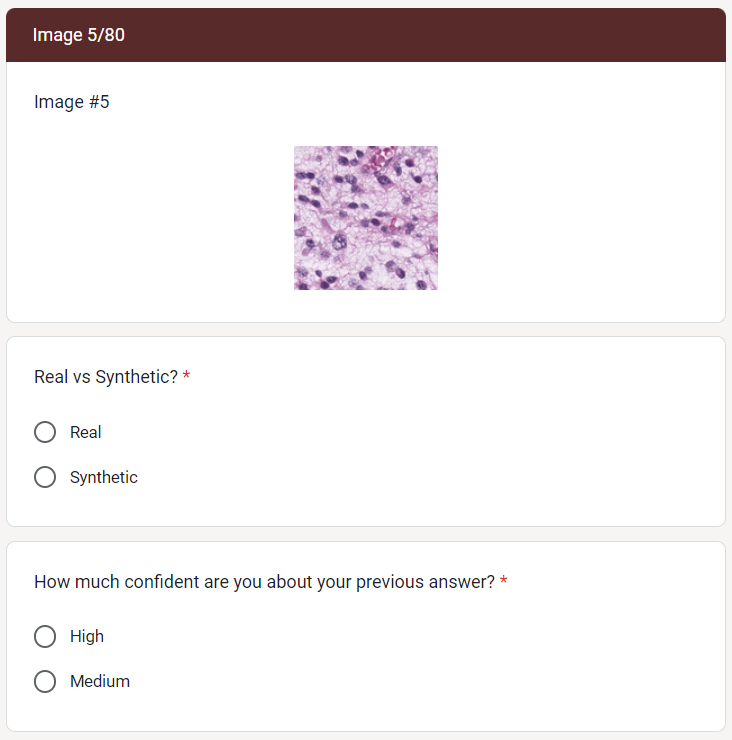732x740 pixels.
Task: Choose High confidence radio button
Action: (x=45, y=636)
